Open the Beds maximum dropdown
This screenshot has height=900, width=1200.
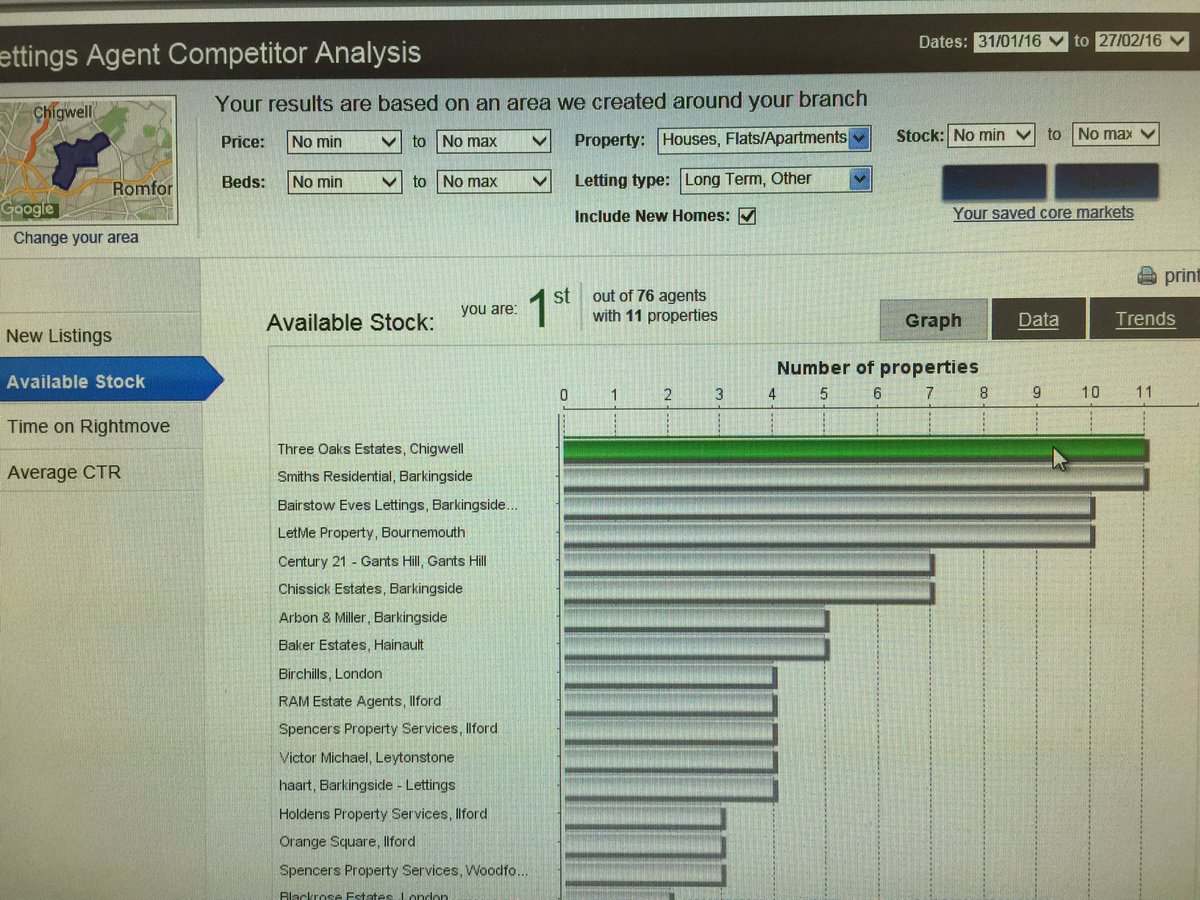(494, 182)
